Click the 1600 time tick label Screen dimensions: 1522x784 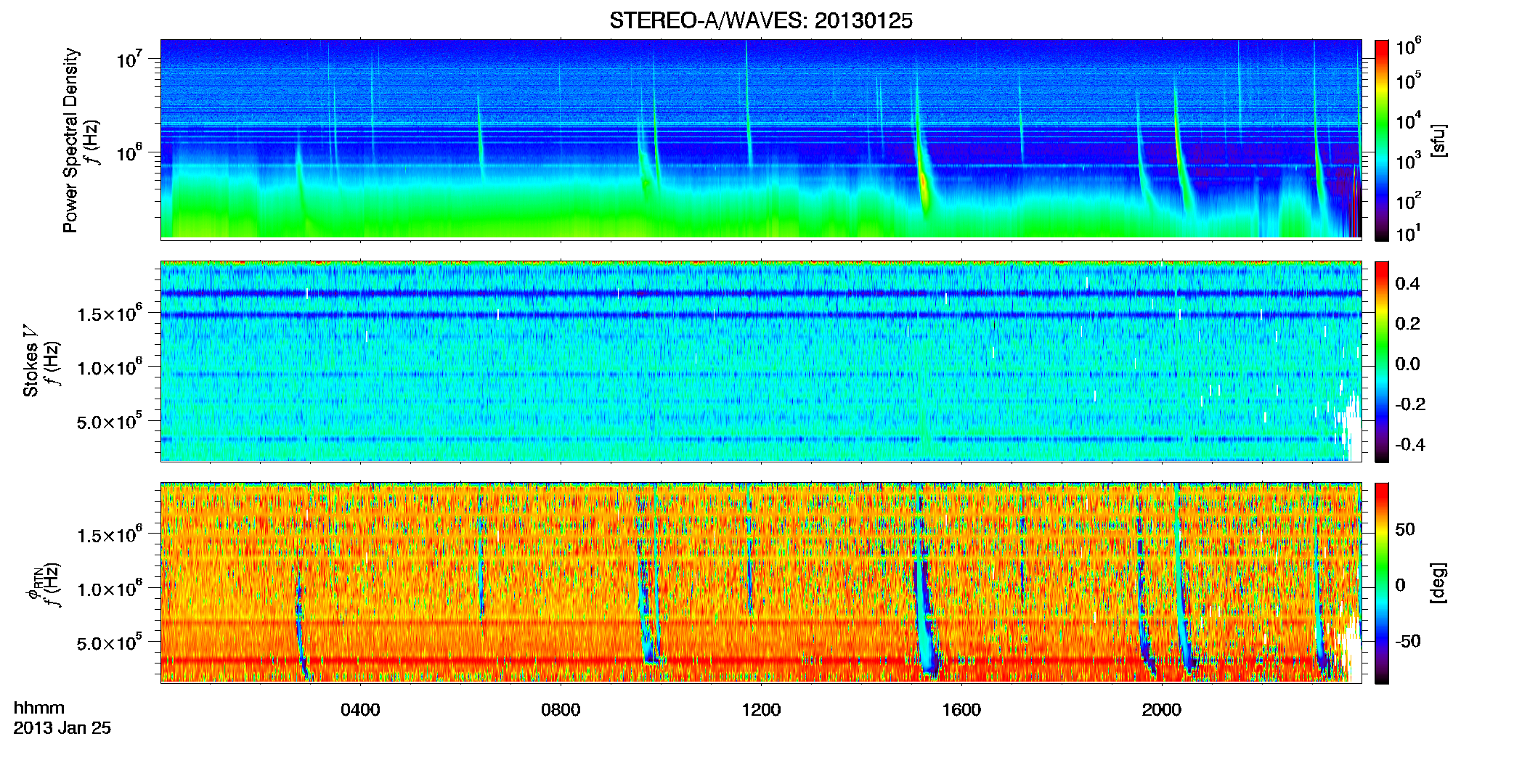(x=961, y=710)
